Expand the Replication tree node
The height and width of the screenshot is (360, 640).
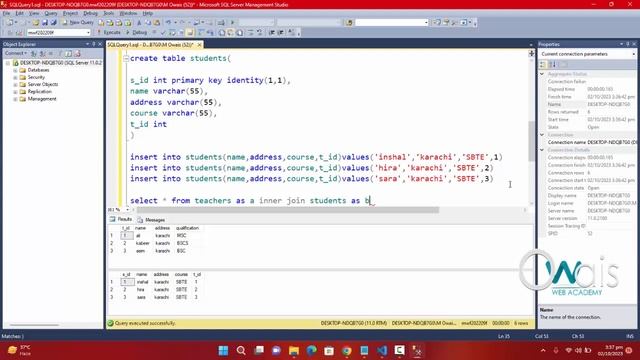(15, 92)
